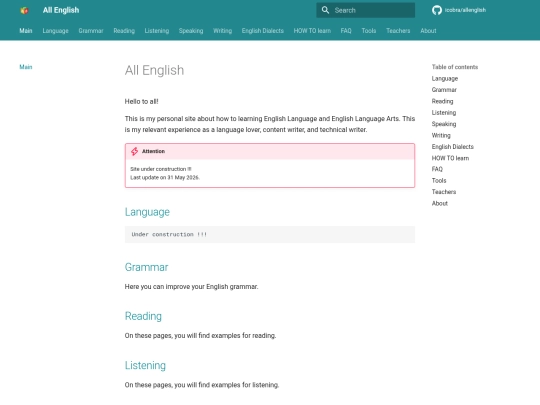This screenshot has width=540, height=405.
Task: Open the Main tab in the navigation bar
Action: coord(26,31)
